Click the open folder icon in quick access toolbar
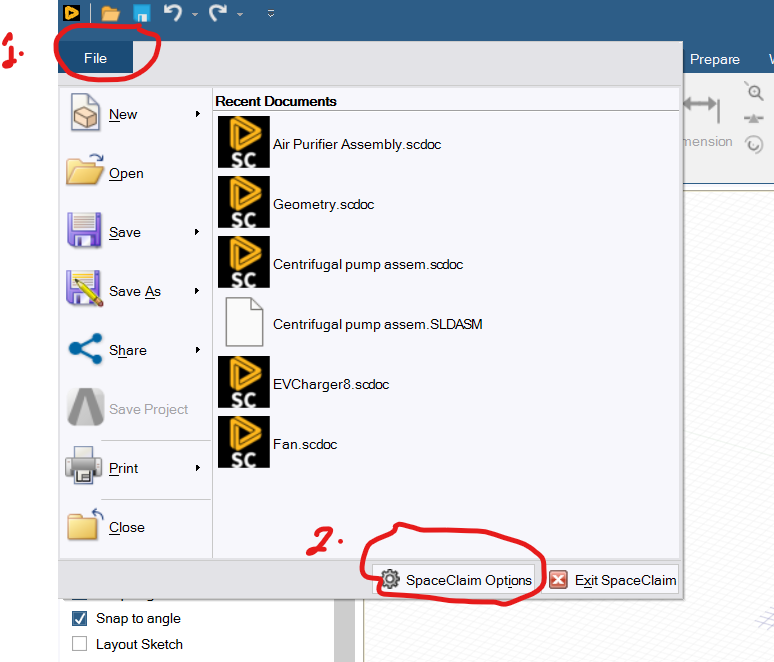 (x=110, y=13)
